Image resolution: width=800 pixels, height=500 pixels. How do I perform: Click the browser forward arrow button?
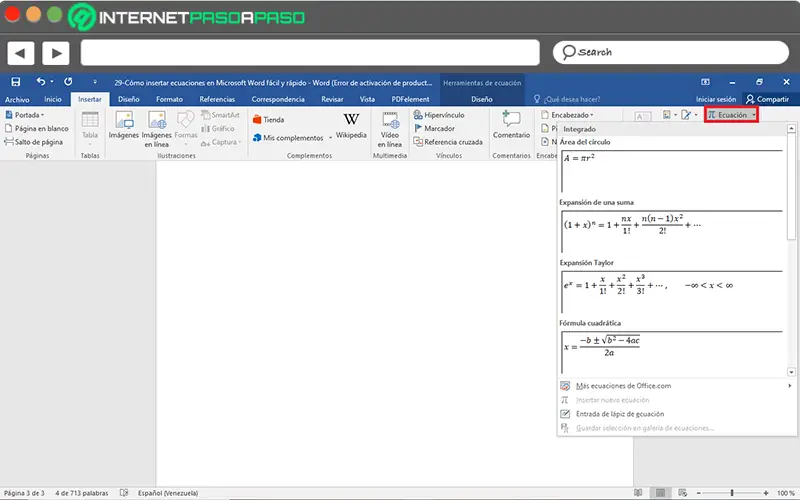(56, 53)
